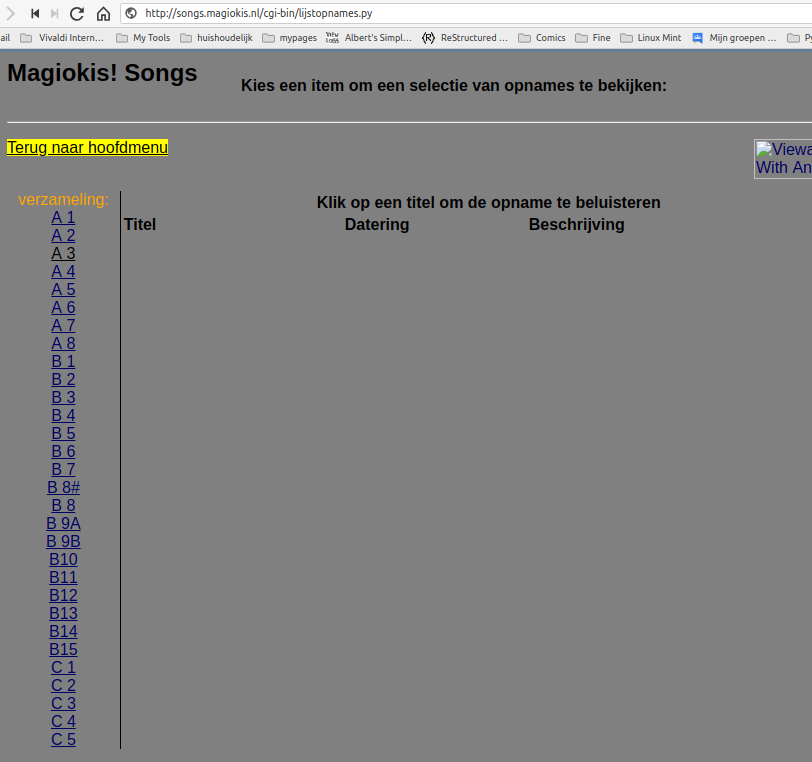The height and width of the screenshot is (762, 812).
Task: Choose collection B 7
Action: [63, 469]
